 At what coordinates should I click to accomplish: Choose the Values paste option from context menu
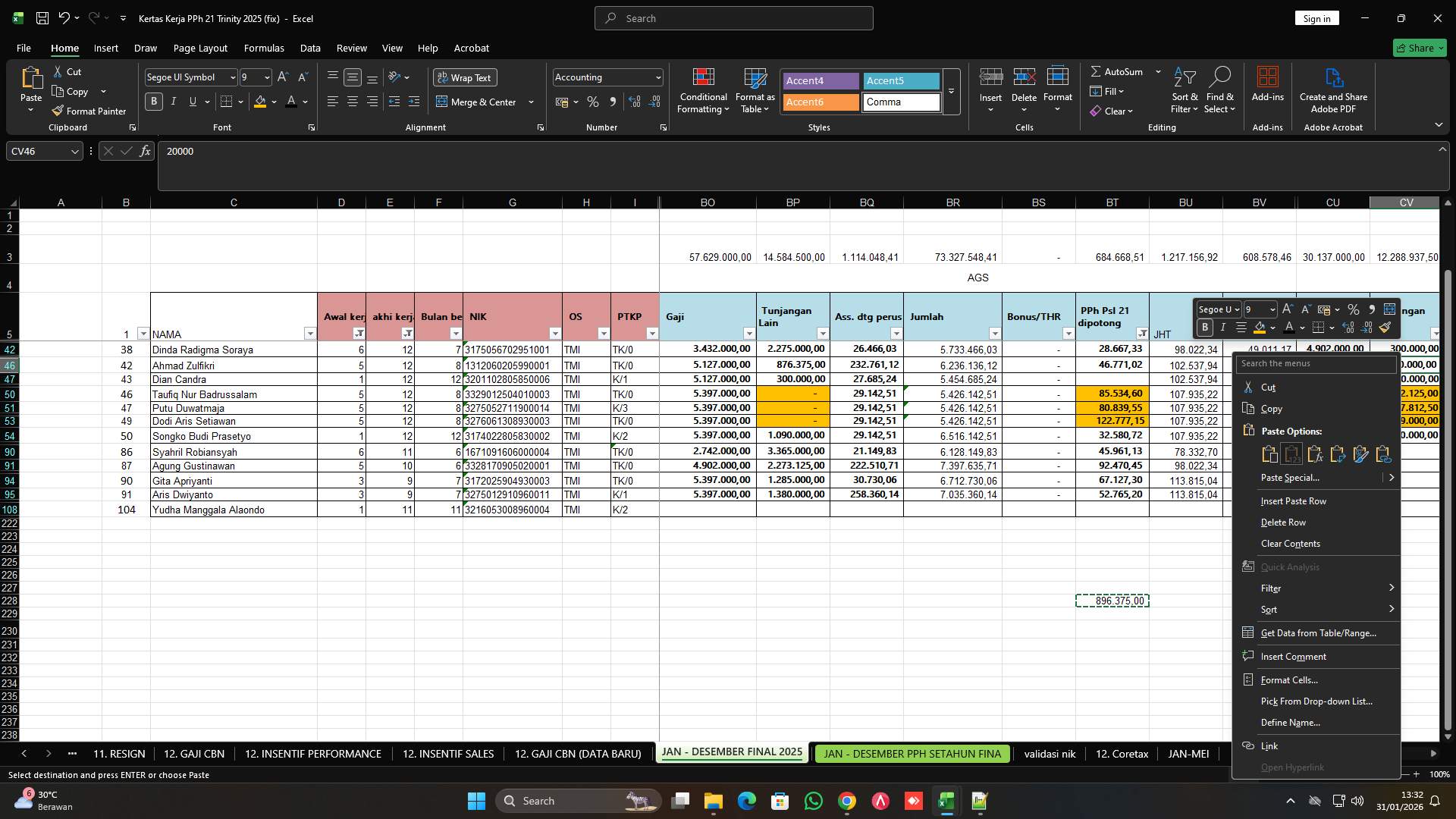(1291, 453)
